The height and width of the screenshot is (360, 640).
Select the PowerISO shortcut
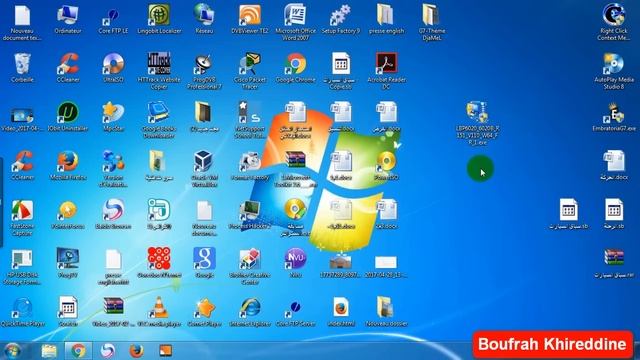pyautogui.click(x=386, y=166)
